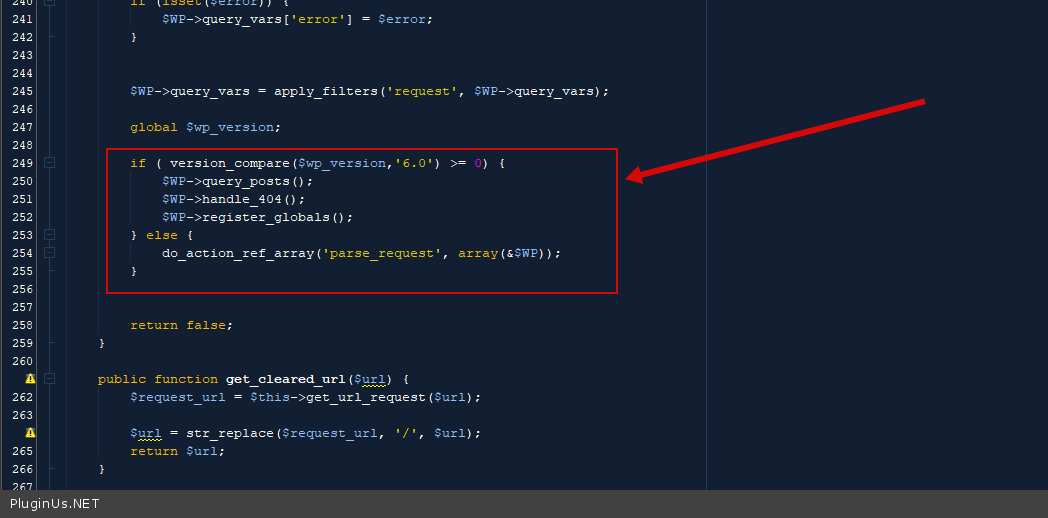Click the $WP->handle_404() call
The height and width of the screenshot is (518, 1048).
234,199
